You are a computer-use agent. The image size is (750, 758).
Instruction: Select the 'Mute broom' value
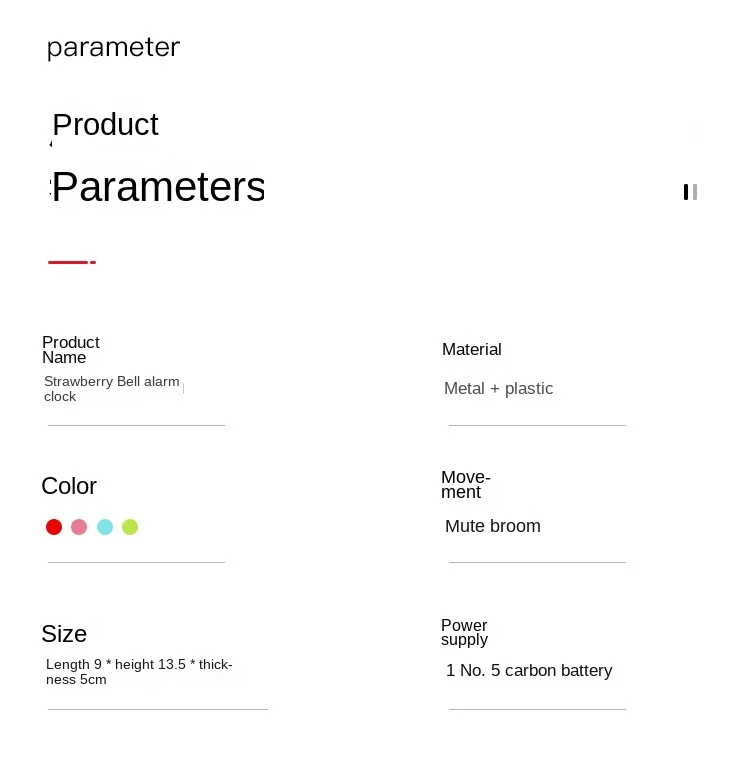click(x=493, y=526)
